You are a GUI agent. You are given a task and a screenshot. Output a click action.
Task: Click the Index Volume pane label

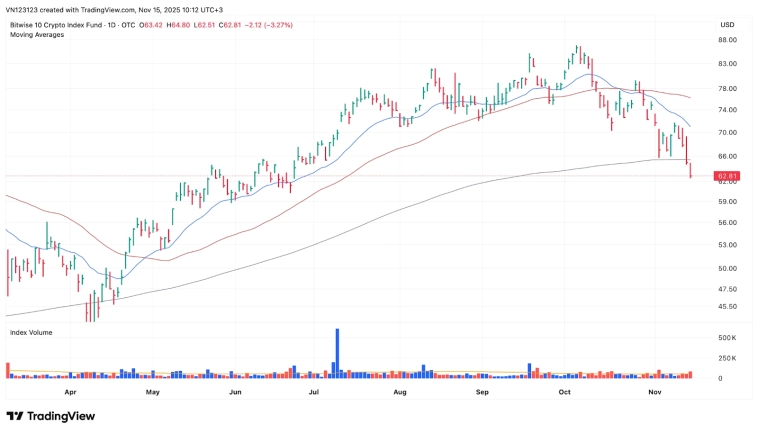[31, 331]
